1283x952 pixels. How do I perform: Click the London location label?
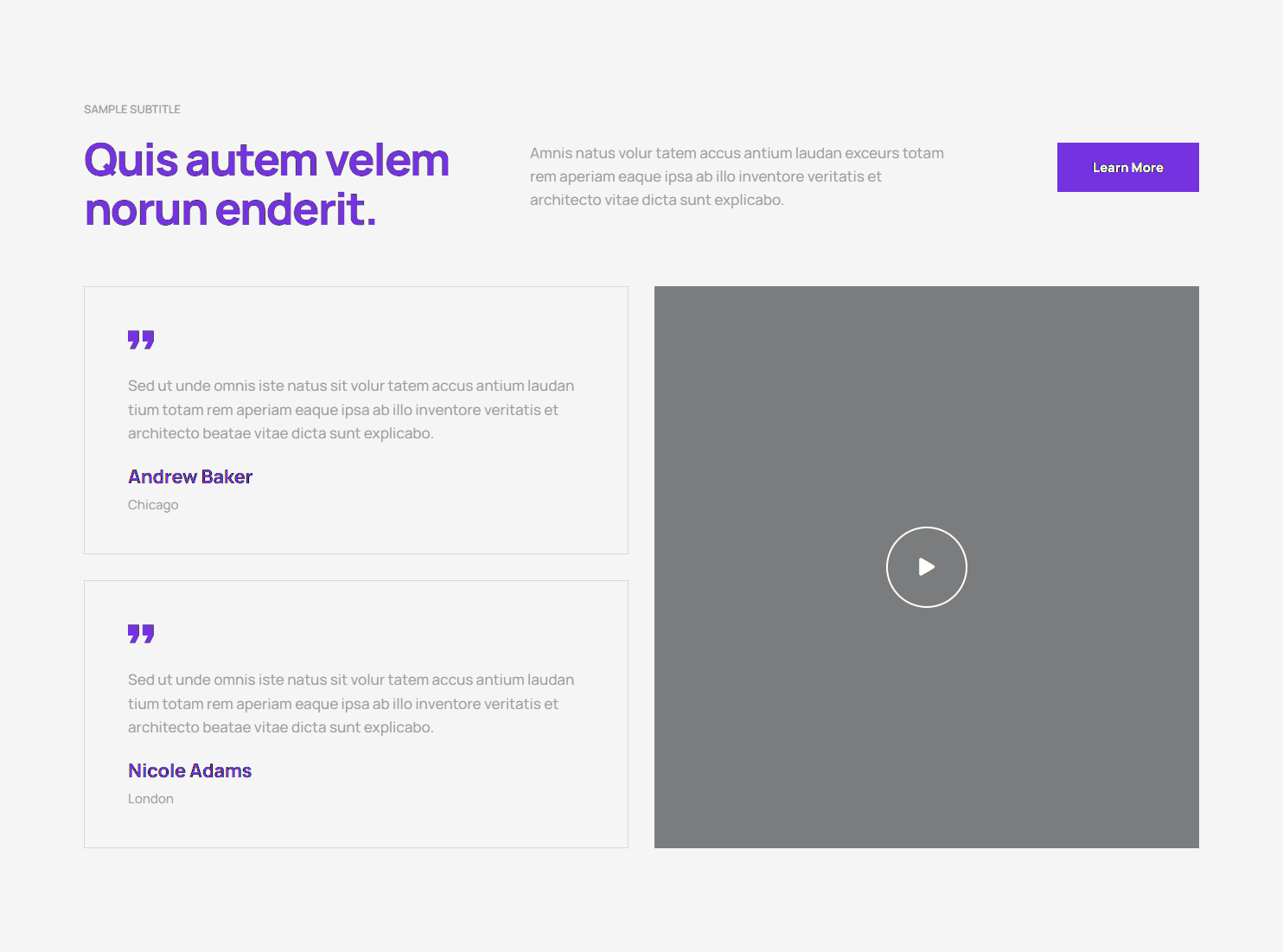click(150, 799)
